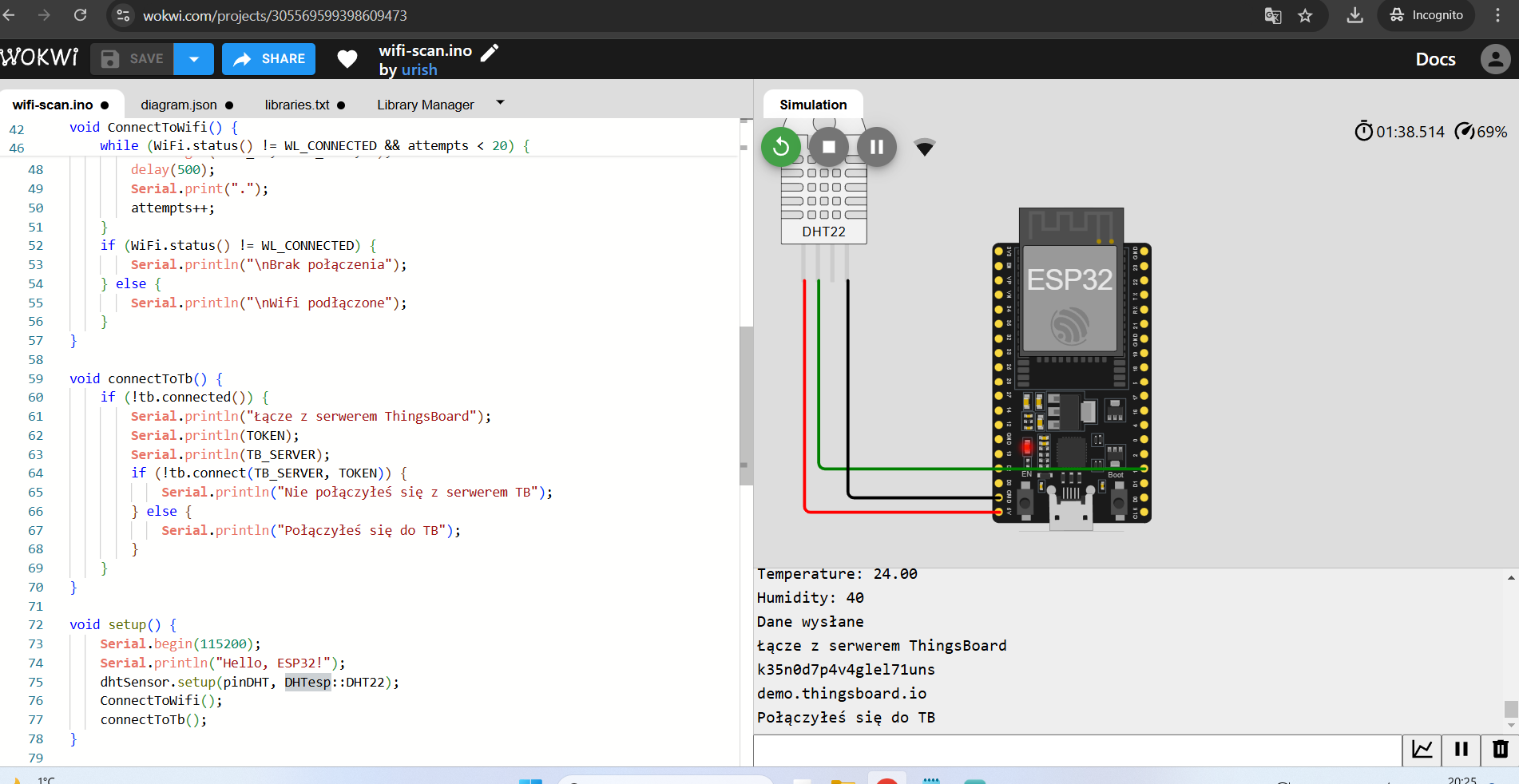Click the simulation timer icon
Image resolution: width=1519 pixels, height=784 pixels.
click(1363, 131)
